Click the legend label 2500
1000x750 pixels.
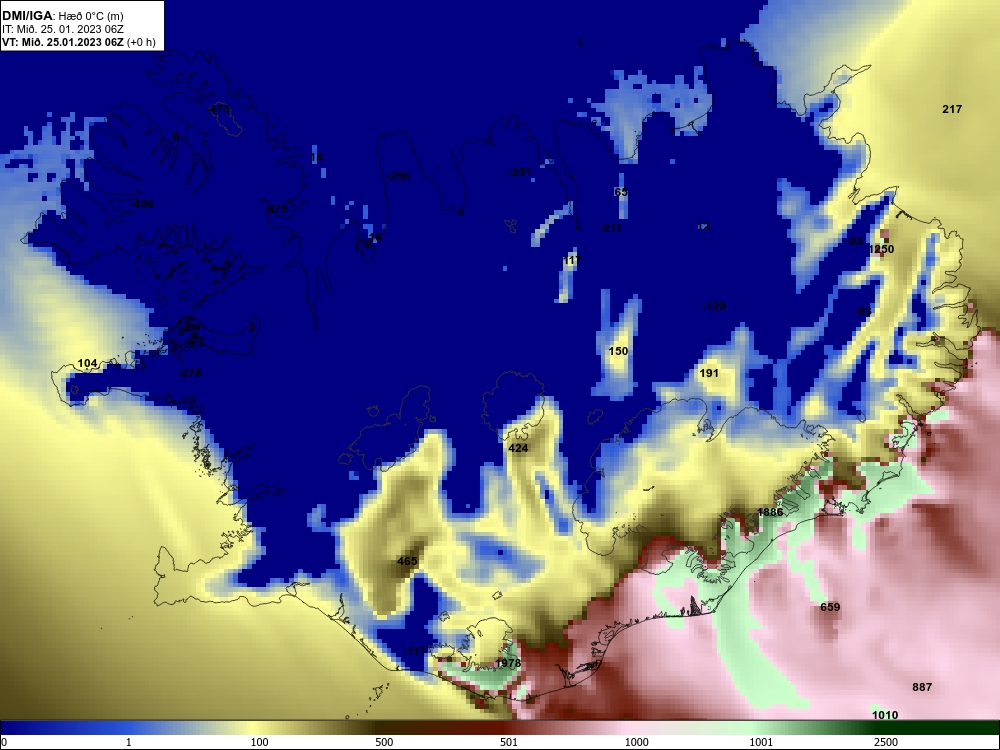(886, 742)
